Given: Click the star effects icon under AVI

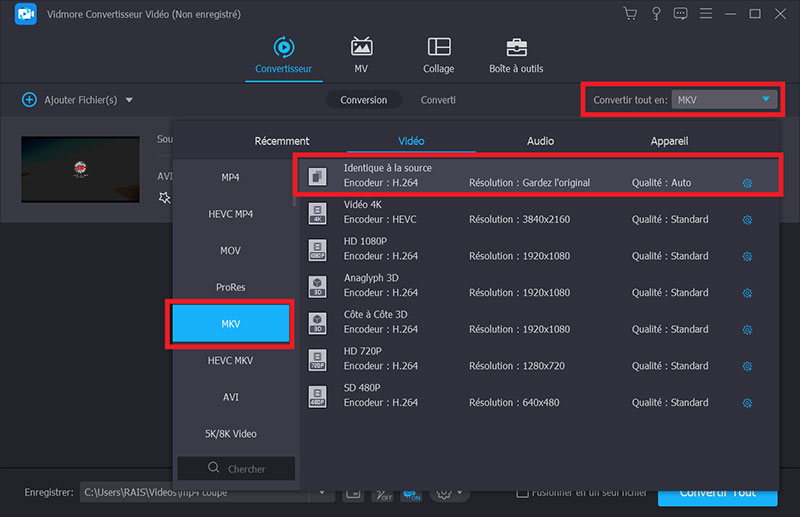Looking at the screenshot, I should tap(164, 198).
